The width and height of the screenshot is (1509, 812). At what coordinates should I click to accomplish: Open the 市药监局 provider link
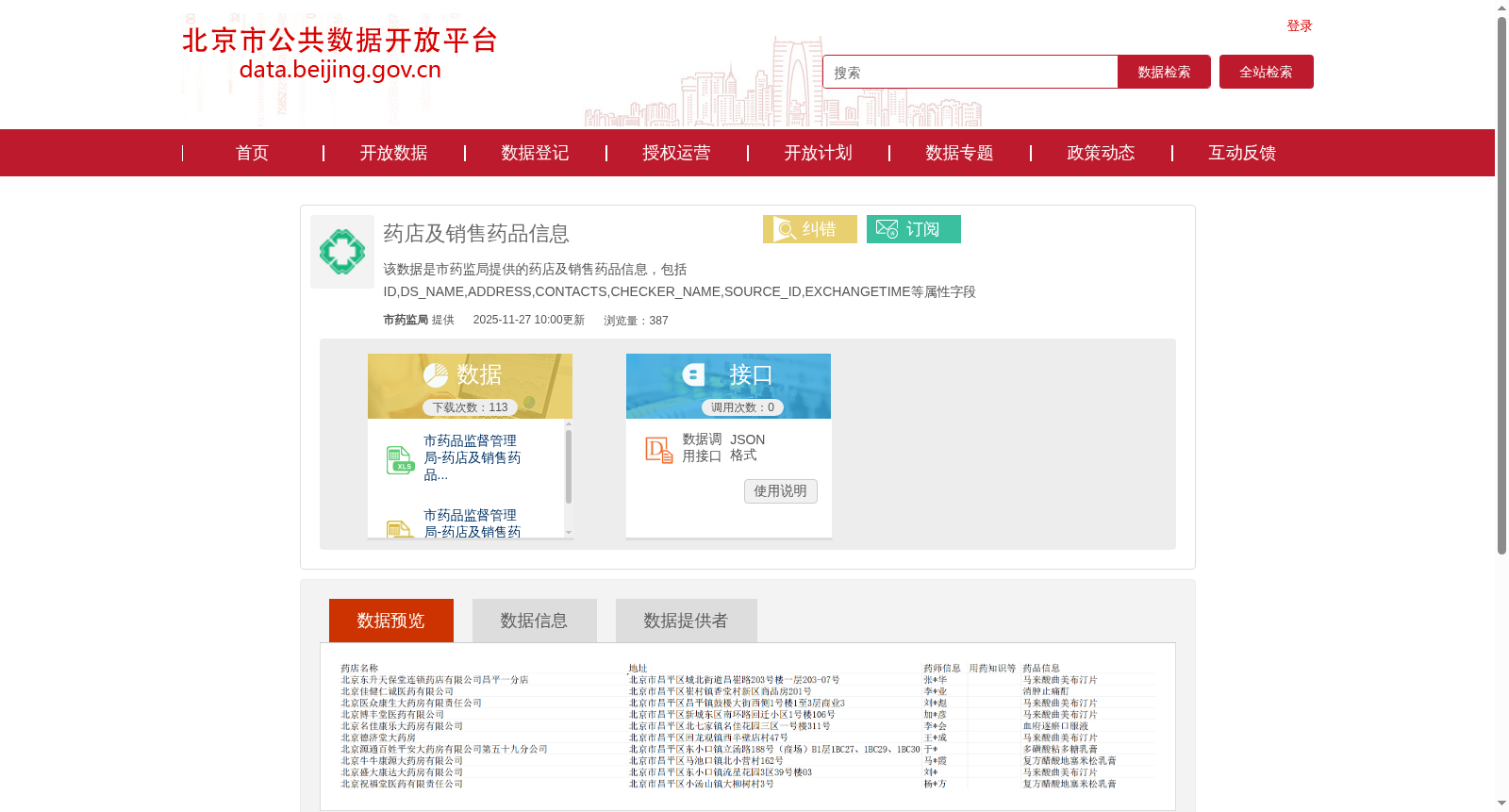coord(406,320)
